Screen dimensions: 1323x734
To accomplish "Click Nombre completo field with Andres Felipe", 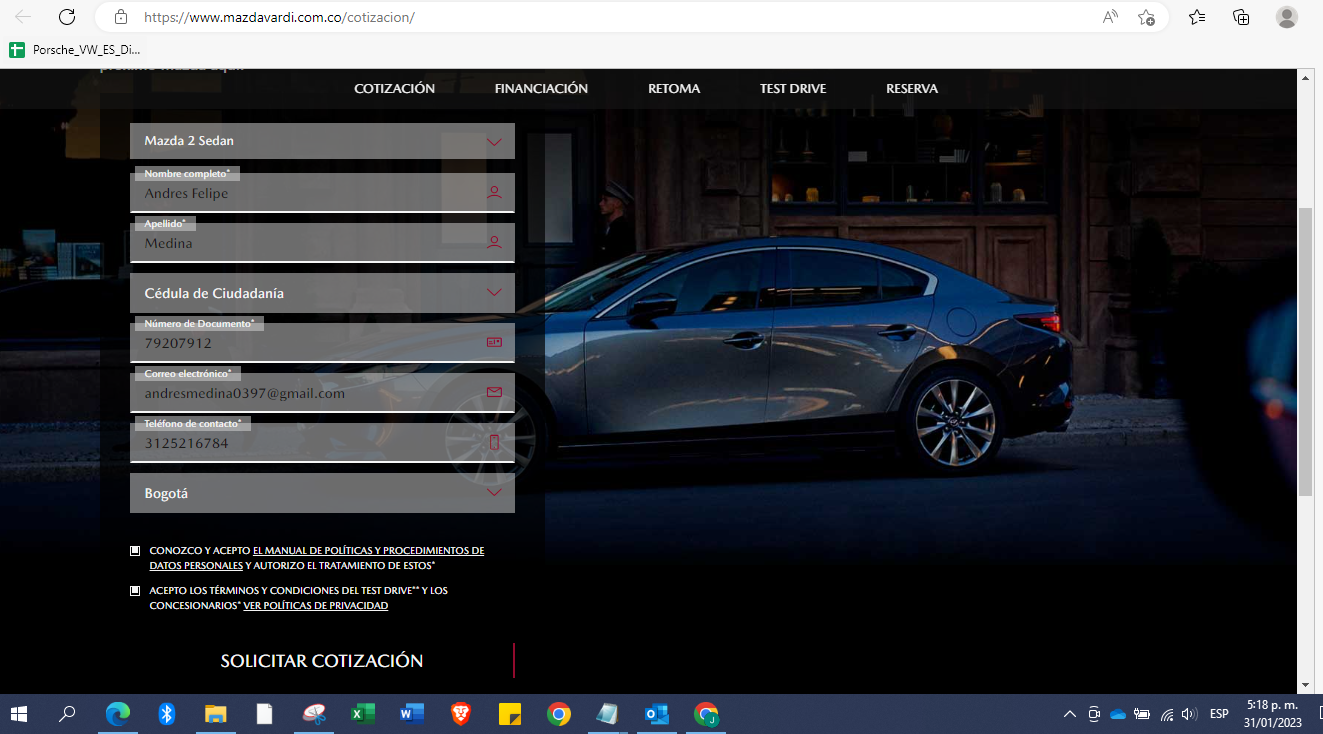I will click(x=322, y=192).
